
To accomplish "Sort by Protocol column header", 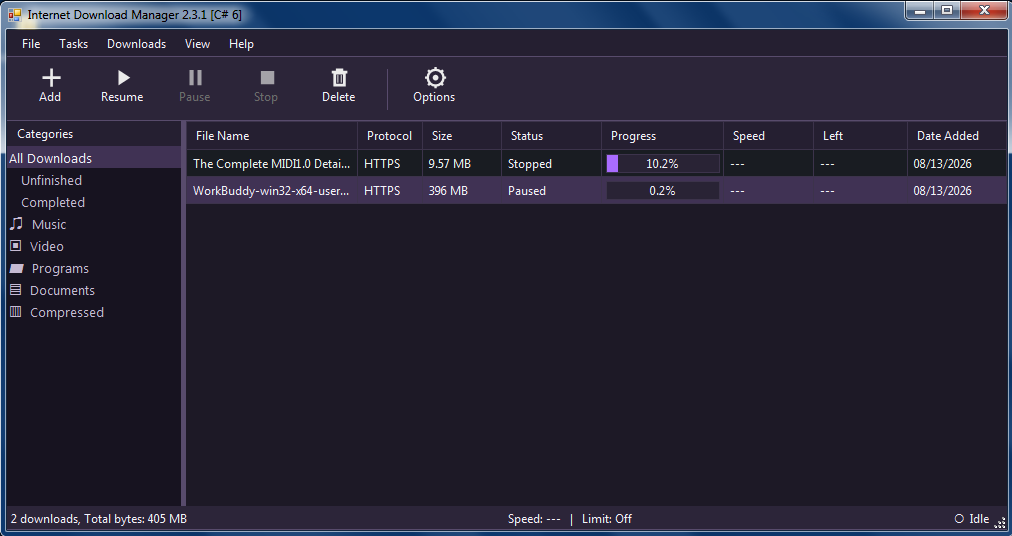I will pyautogui.click(x=390, y=136).
